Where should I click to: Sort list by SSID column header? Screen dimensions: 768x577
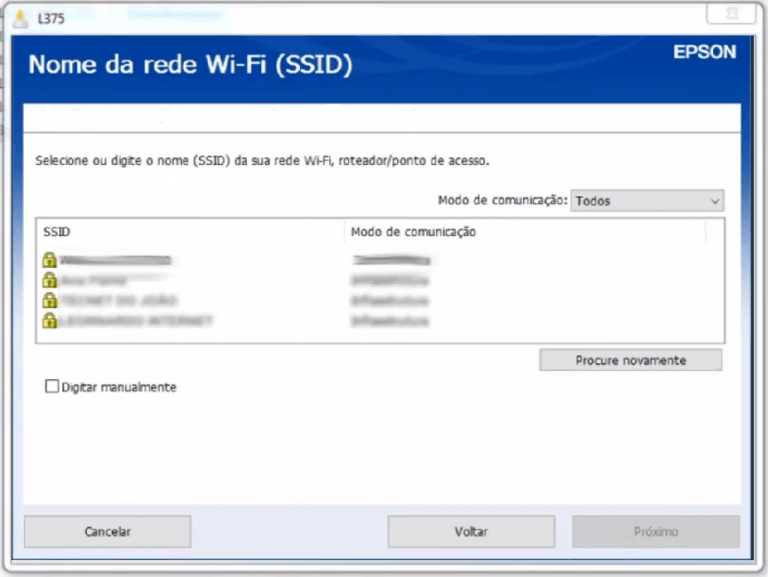click(x=189, y=232)
